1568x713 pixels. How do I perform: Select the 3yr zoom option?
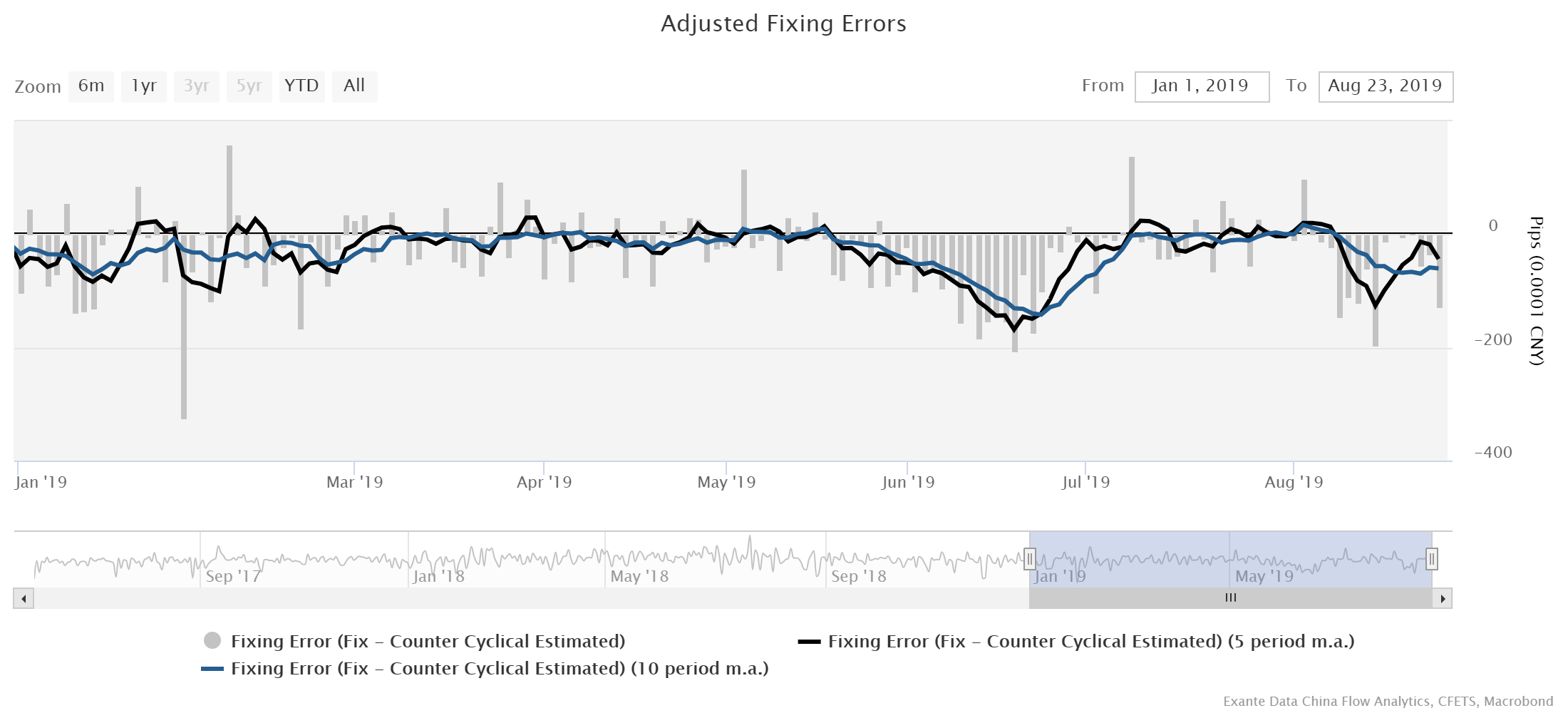196,86
